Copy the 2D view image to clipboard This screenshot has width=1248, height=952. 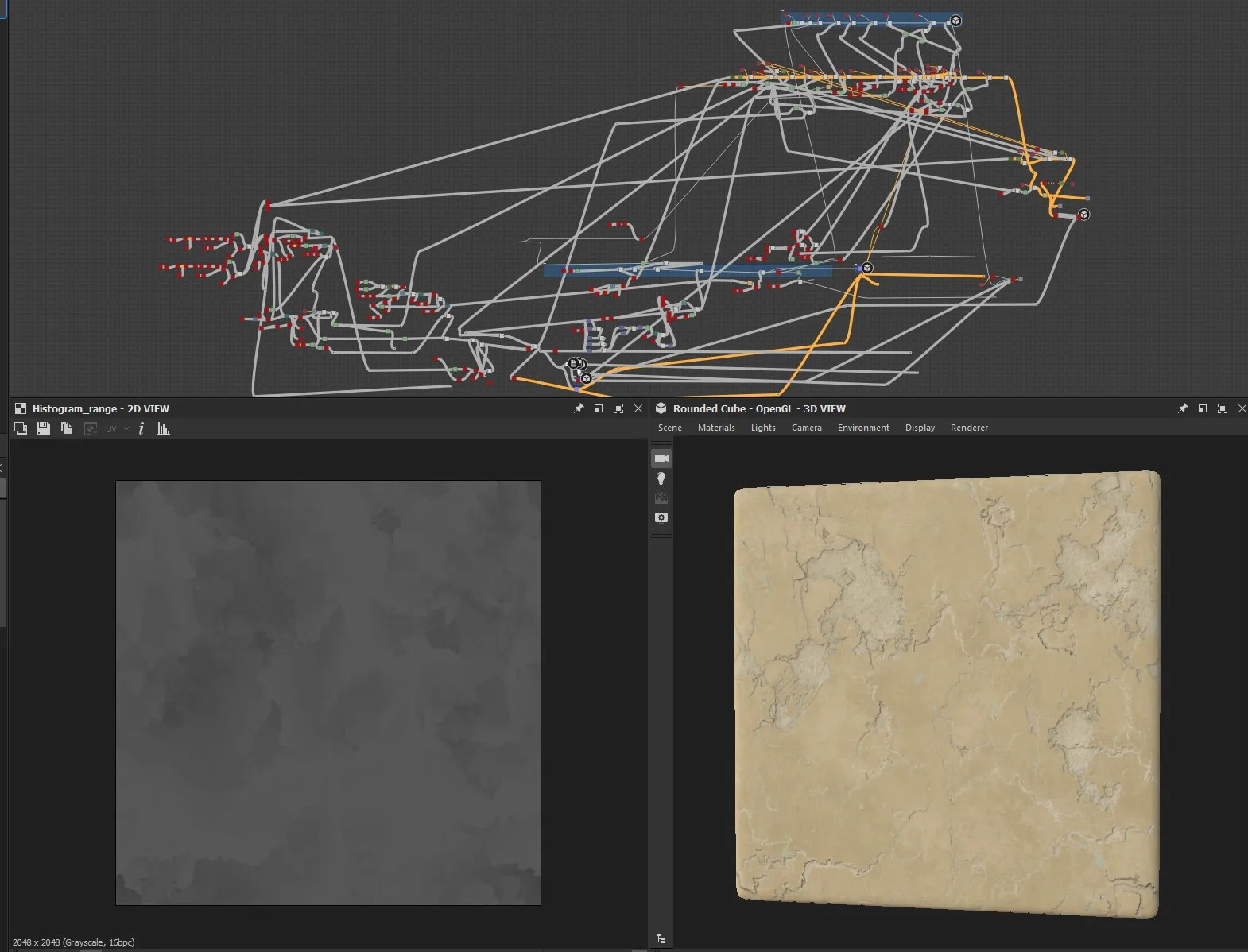67,428
